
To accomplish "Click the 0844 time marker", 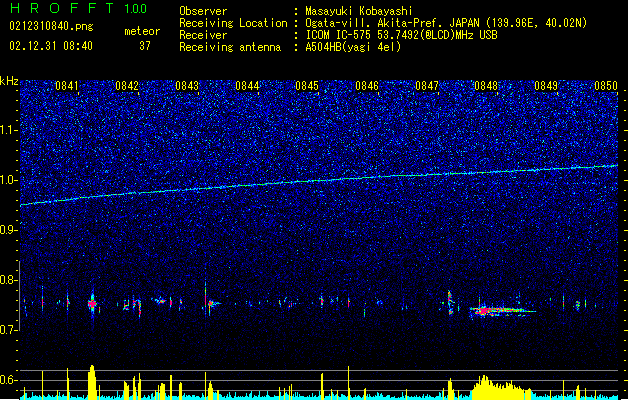I will tap(247, 86).
